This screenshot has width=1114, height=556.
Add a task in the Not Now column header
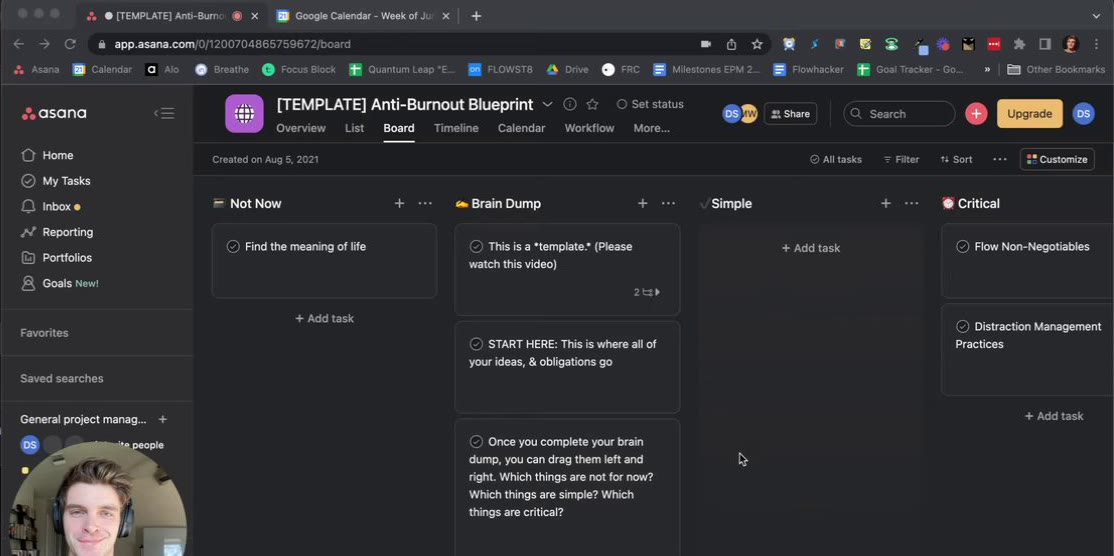click(x=399, y=204)
